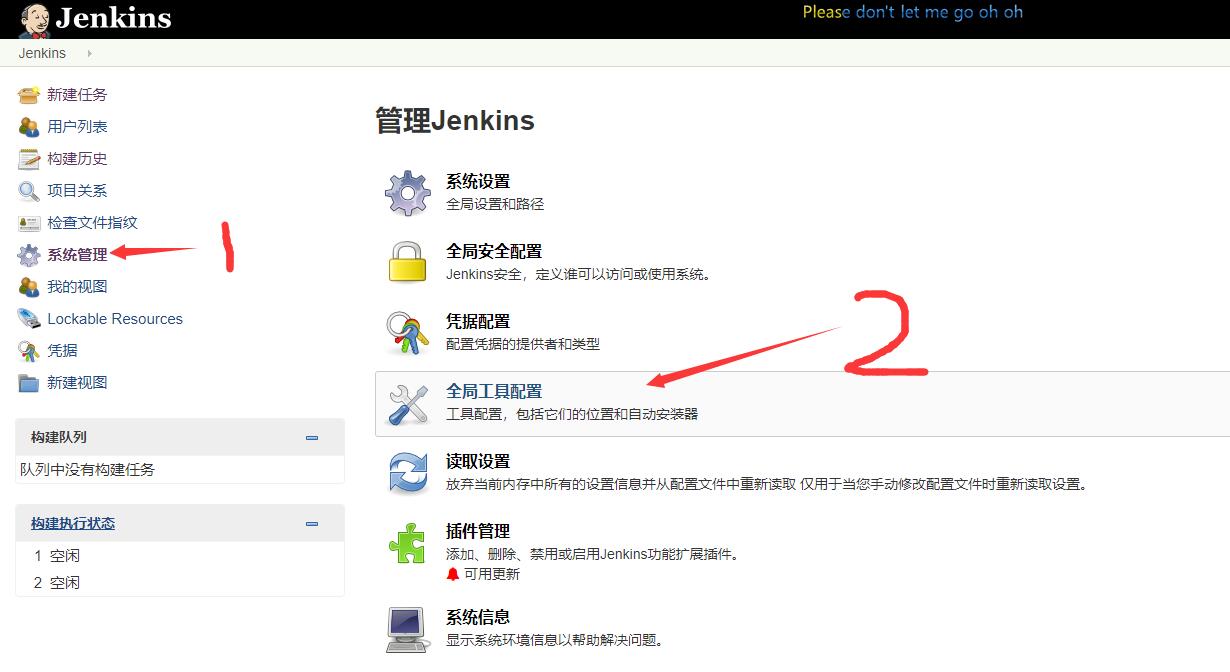This screenshot has height=672, width=1230.
Task: Open the 凭据 sidebar link
Action: (62, 351)
